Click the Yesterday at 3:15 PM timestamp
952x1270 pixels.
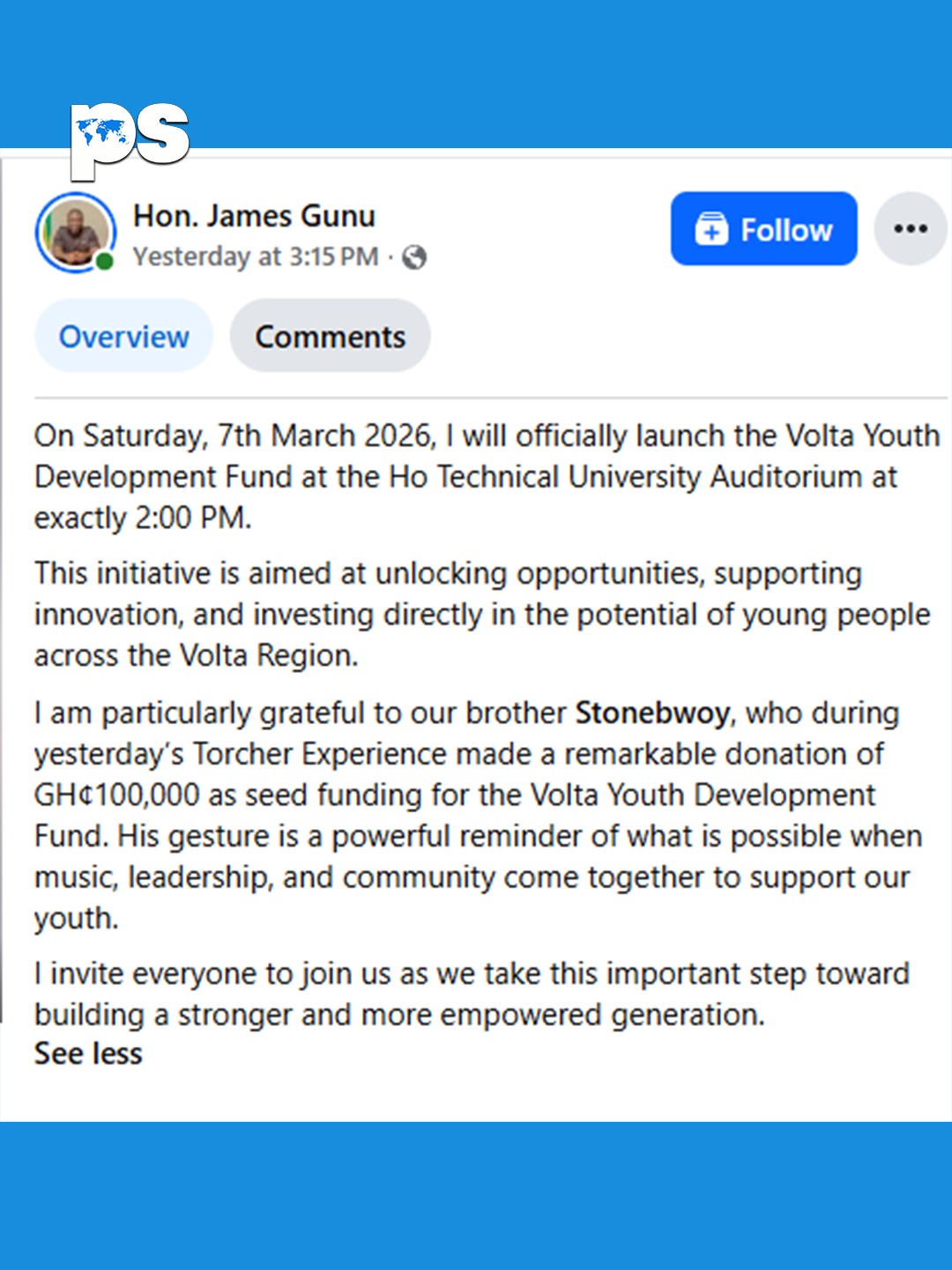coord(256,257)
